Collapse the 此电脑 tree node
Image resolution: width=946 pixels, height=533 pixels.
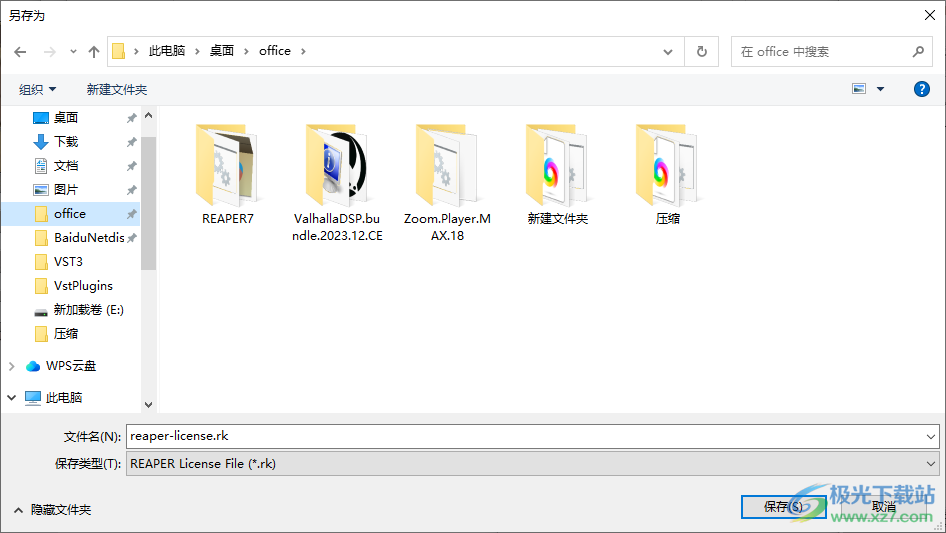pyautogui.click(x=12, y=398)
